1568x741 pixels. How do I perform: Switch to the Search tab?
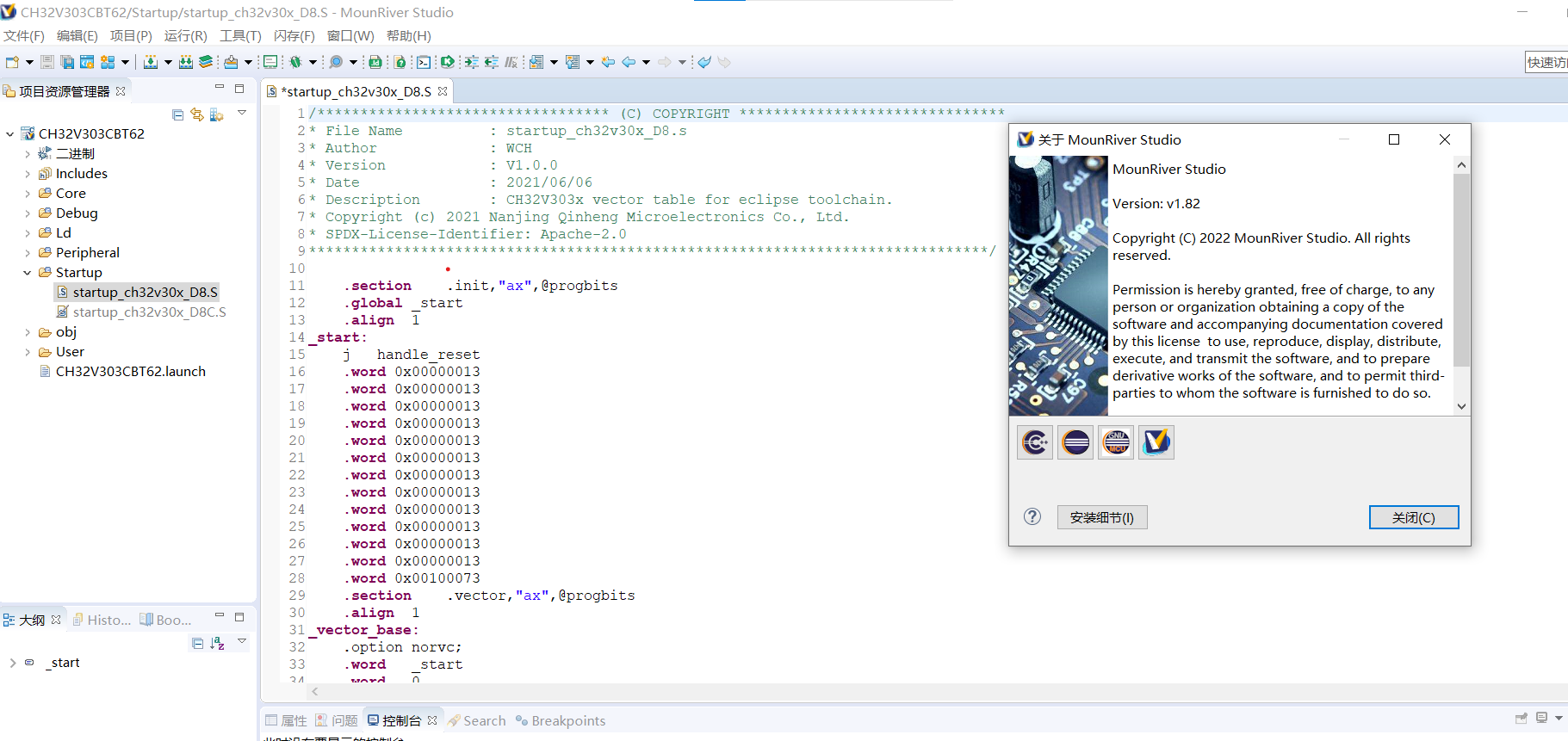[x=477, y=720]
